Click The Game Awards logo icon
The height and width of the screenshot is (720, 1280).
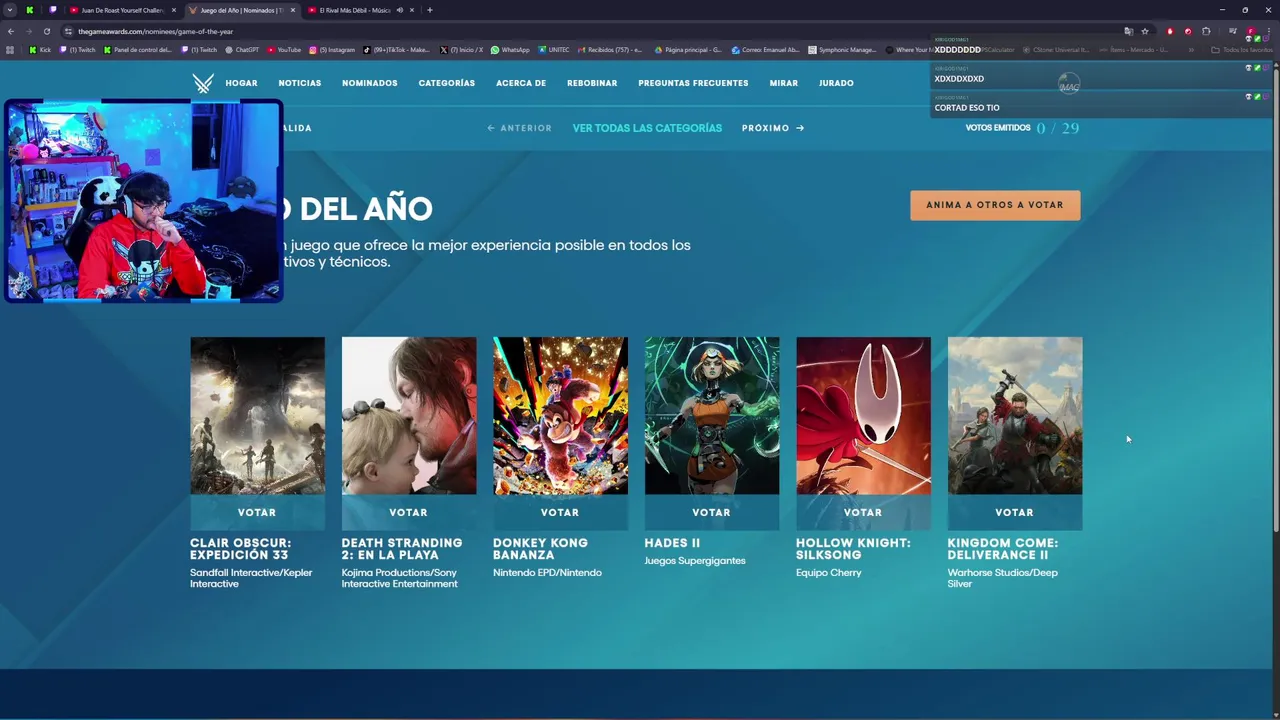[203, 83]
